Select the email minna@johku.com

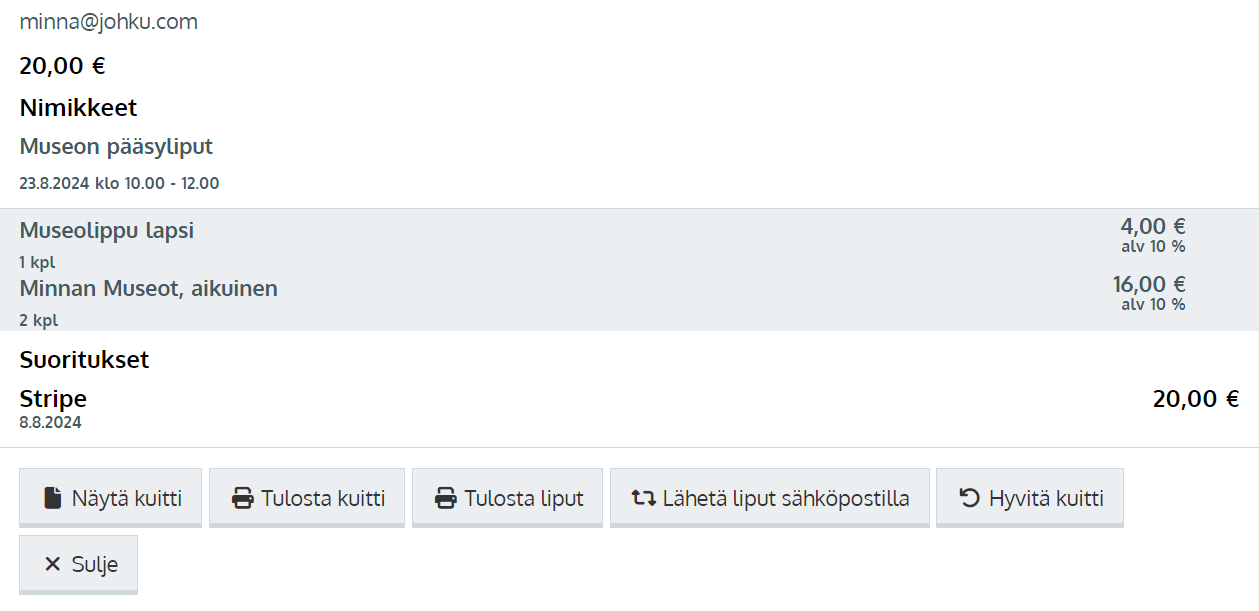(109, 22)
